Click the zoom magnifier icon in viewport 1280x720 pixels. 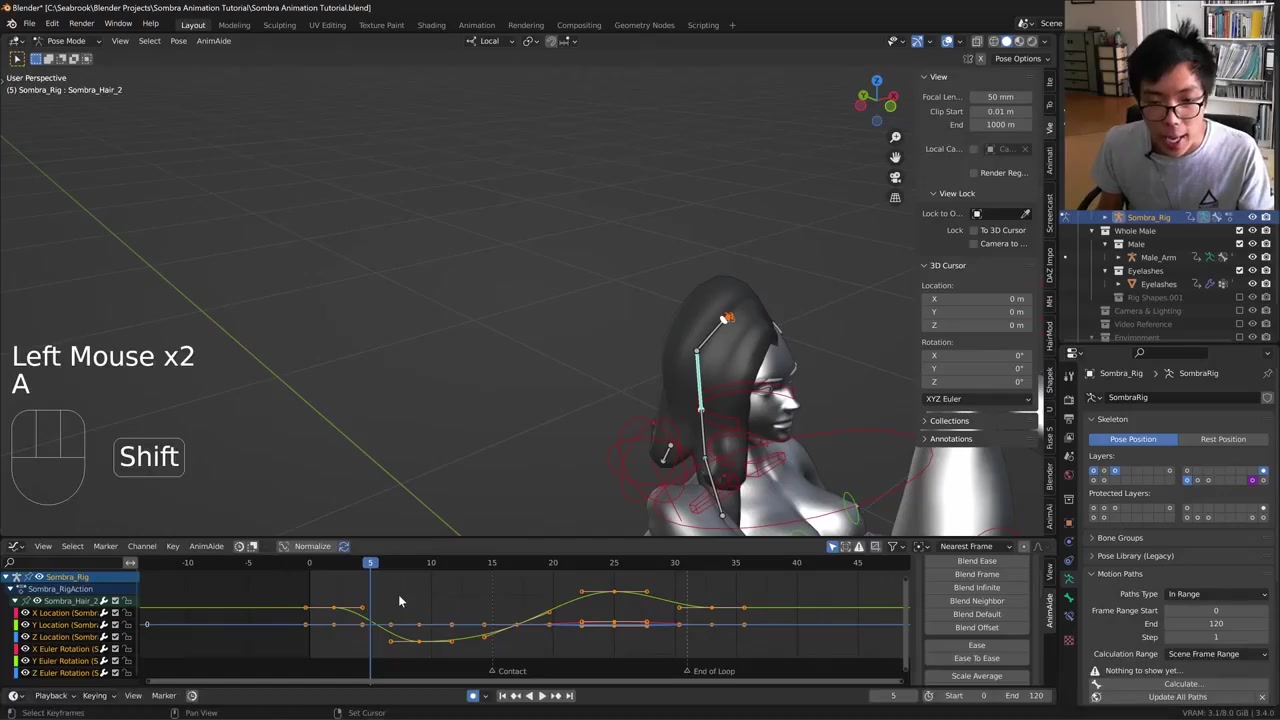pyautogui.click(x=895, y=137)
